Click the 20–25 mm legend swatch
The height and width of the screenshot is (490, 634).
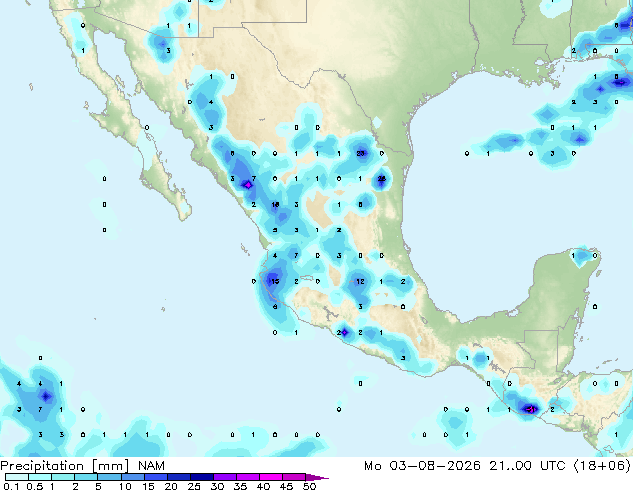[178, 477]
